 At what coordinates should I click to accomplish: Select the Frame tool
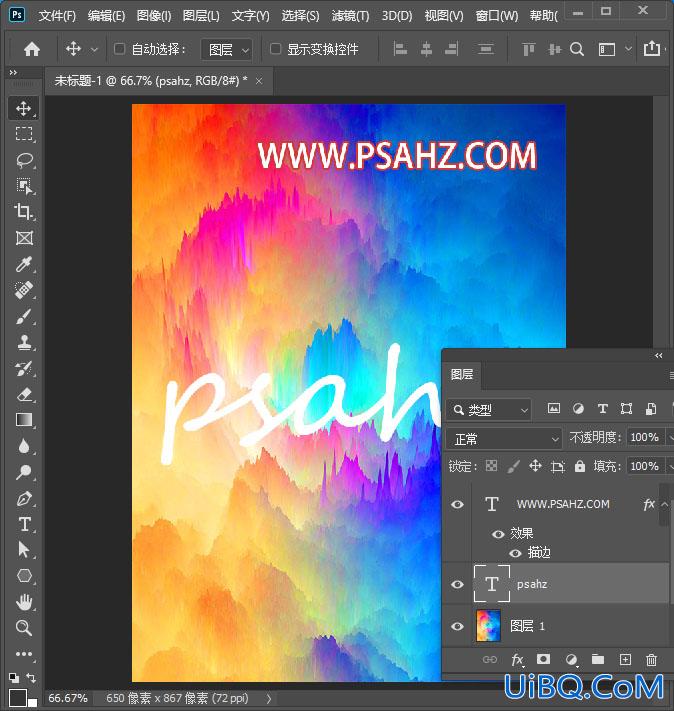(24, 238)
